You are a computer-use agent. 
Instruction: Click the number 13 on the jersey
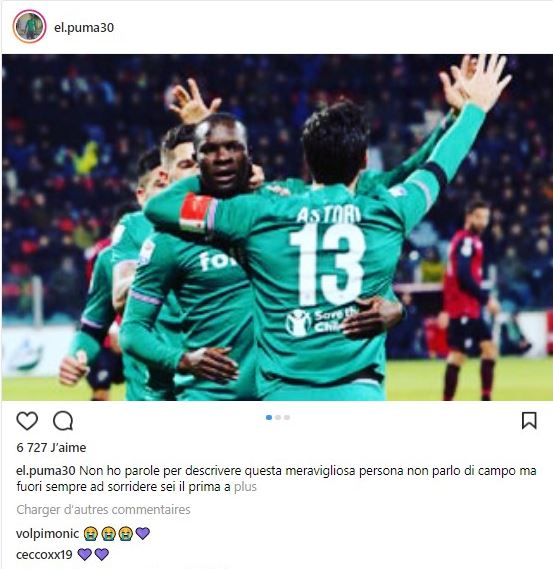[x=327, y=264]
